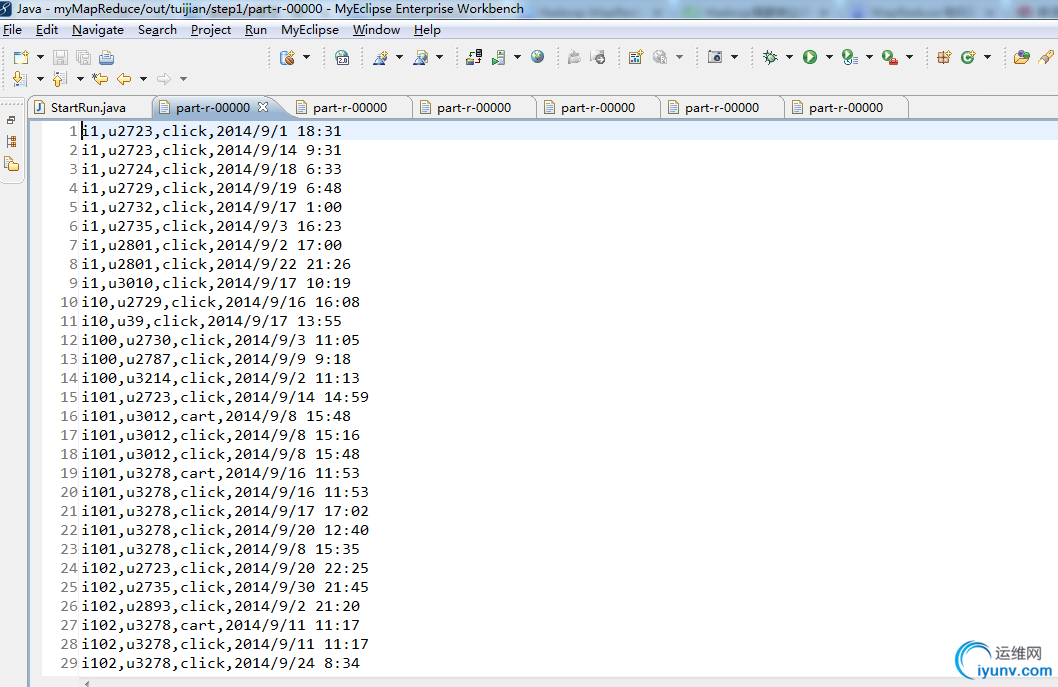This screenshot has width=1058, height=687.
Task: Restore the minimized view stack in left sidebar
Action: click(11, 120)
